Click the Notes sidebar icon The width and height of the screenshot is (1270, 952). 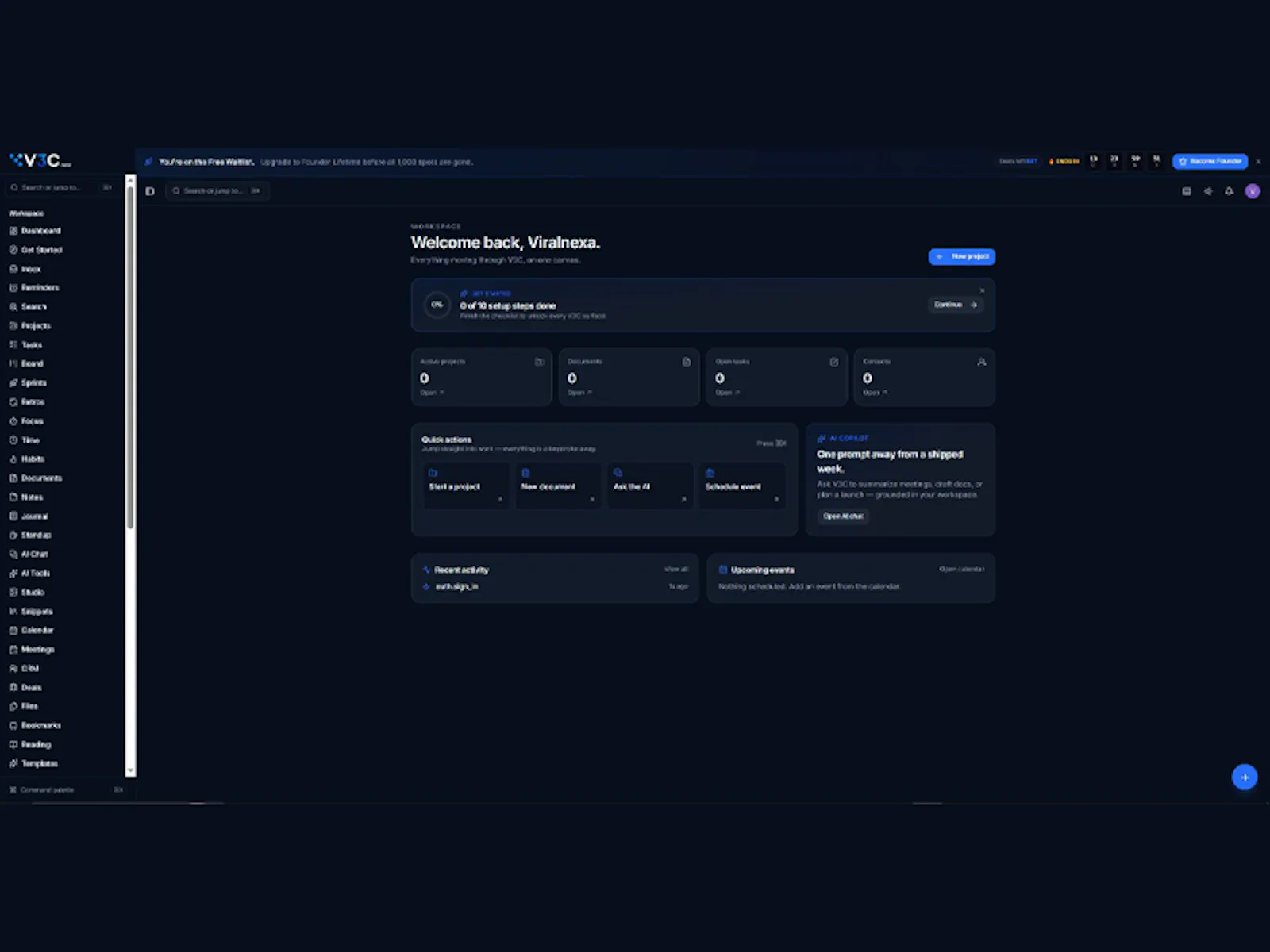coord(13,497)
